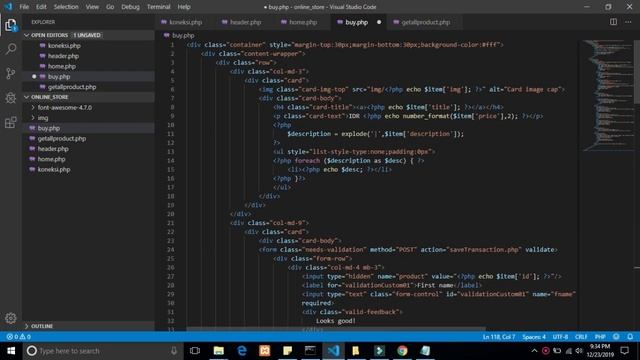Open the terminal window taskbar icon

[x=310, y=351]
